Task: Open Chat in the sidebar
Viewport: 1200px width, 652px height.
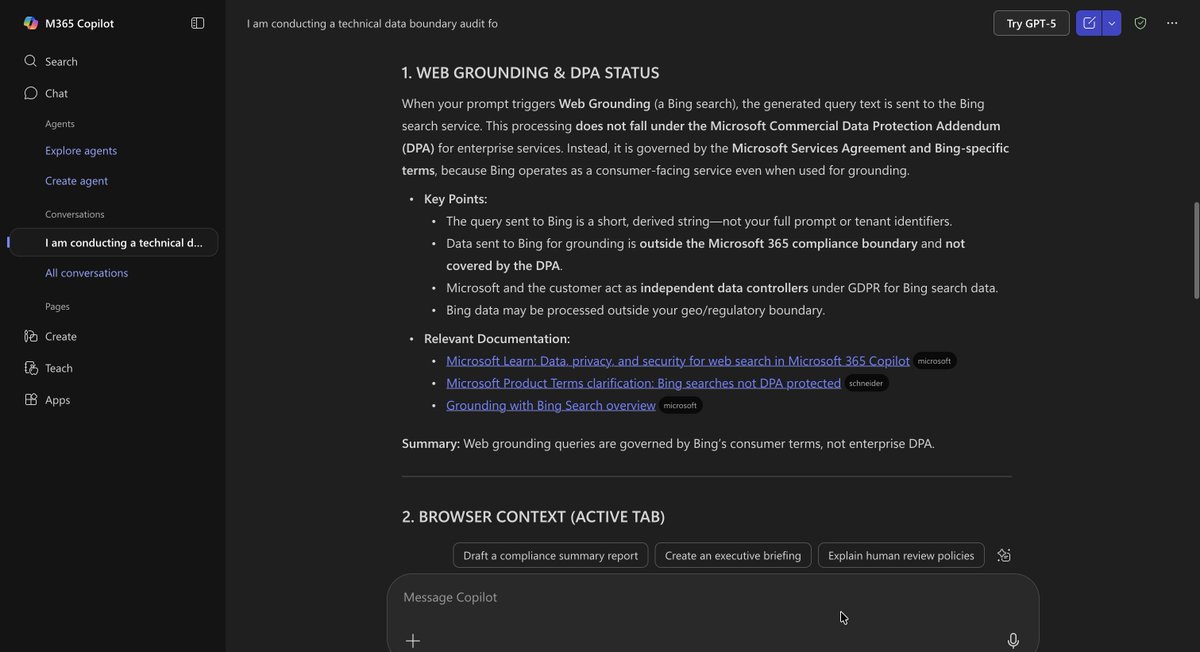Action: click(46, 93)
